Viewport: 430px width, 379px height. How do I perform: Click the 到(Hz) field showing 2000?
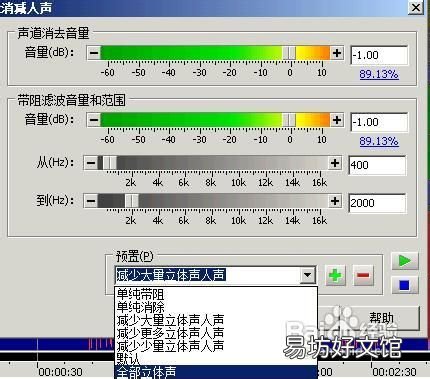pyautogui.click(x=377, y=203)
